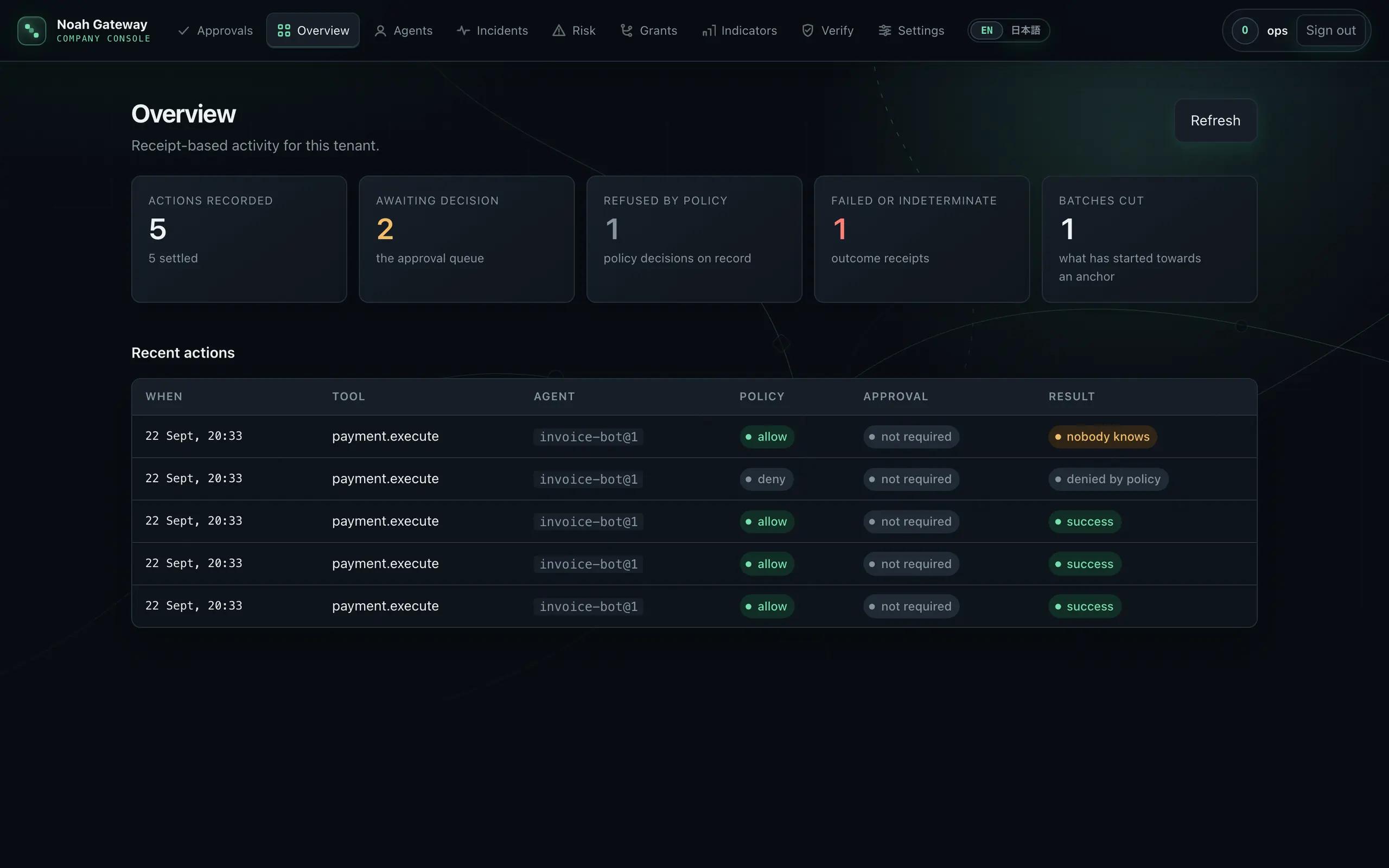Click the Approvals checkmark icon
Screen dimensions: 1389x868
coord(184,30)
